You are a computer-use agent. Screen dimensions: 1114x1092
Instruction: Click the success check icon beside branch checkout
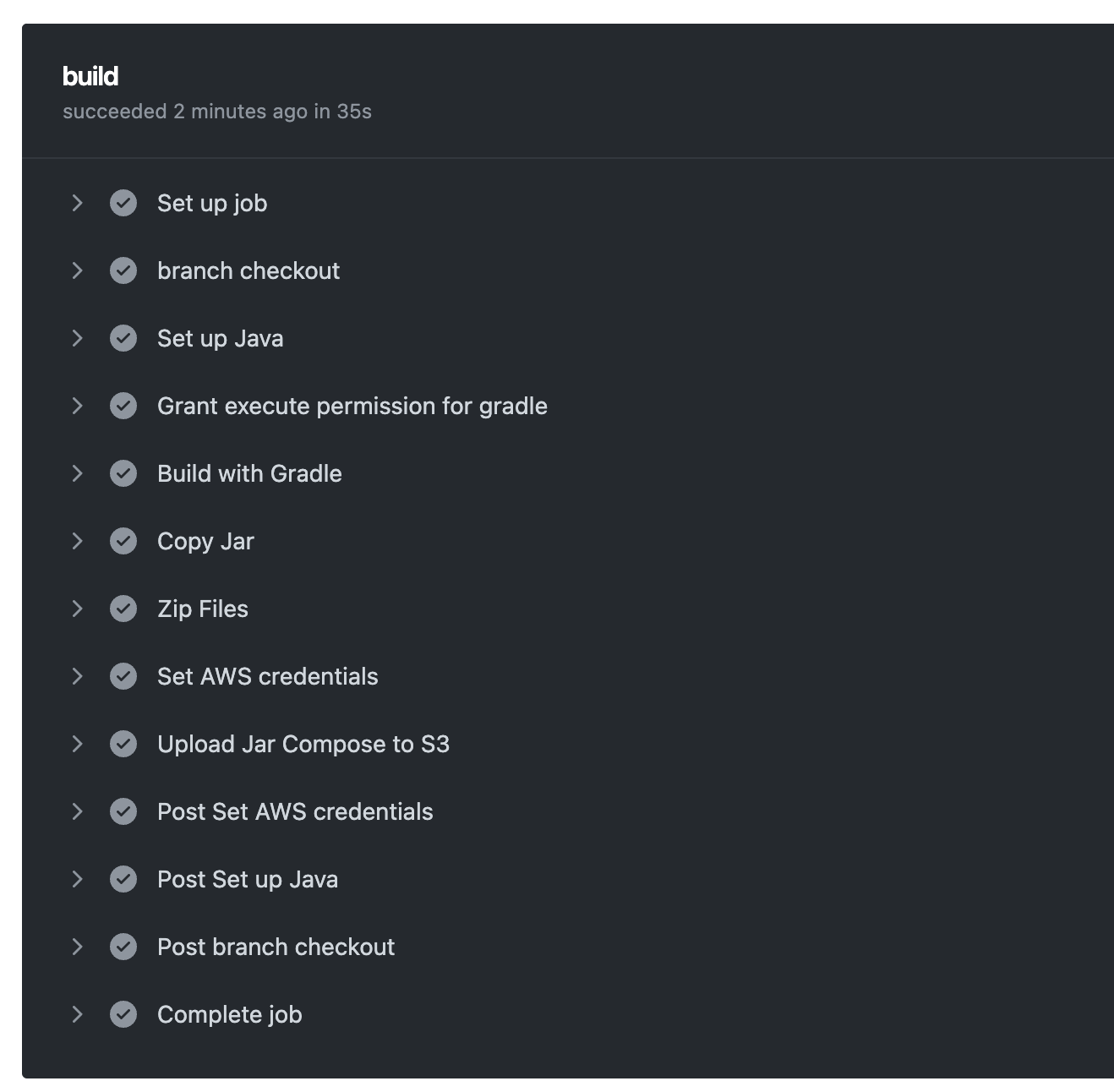(x=123, y=270)
